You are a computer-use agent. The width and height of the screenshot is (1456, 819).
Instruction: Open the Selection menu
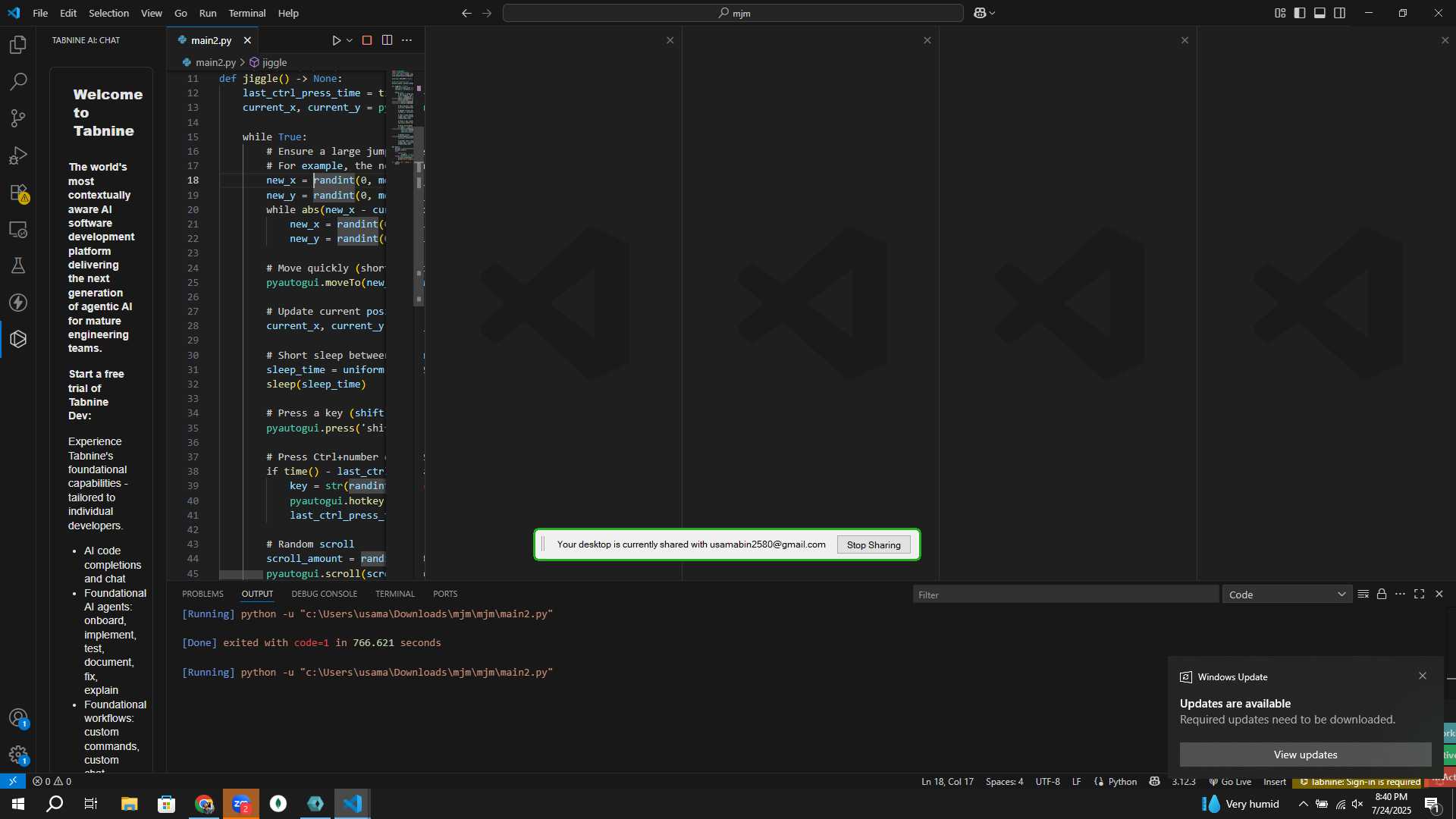pos(108,13)
